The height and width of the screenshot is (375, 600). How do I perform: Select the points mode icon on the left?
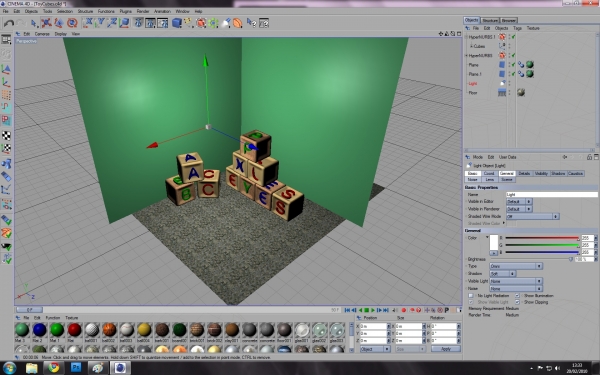click(x=6, y=95)
